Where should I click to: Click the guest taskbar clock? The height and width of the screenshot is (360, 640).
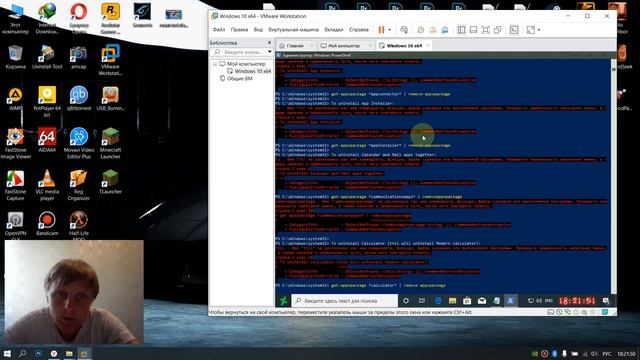click(577, 301)
